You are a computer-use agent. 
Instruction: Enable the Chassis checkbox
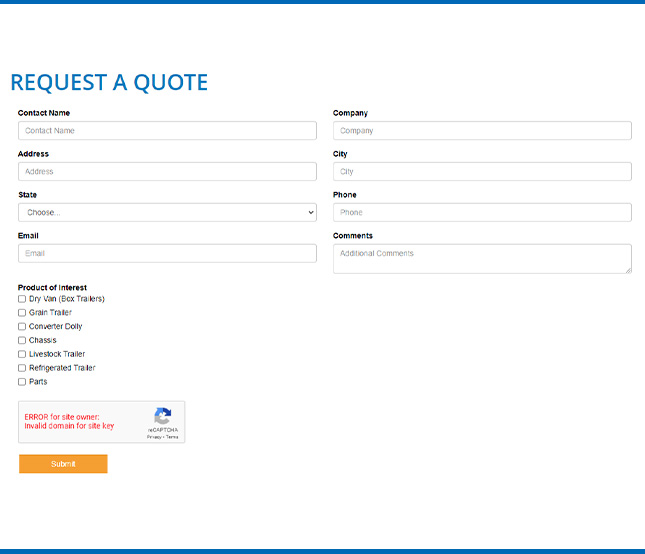22,340
